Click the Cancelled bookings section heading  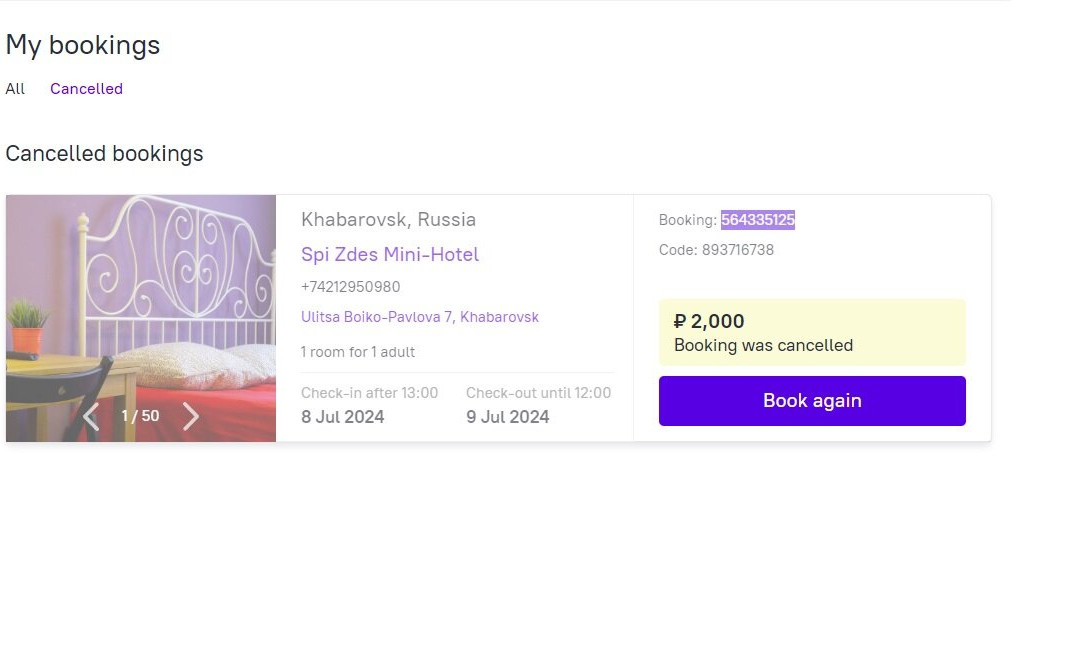point(104,154)
